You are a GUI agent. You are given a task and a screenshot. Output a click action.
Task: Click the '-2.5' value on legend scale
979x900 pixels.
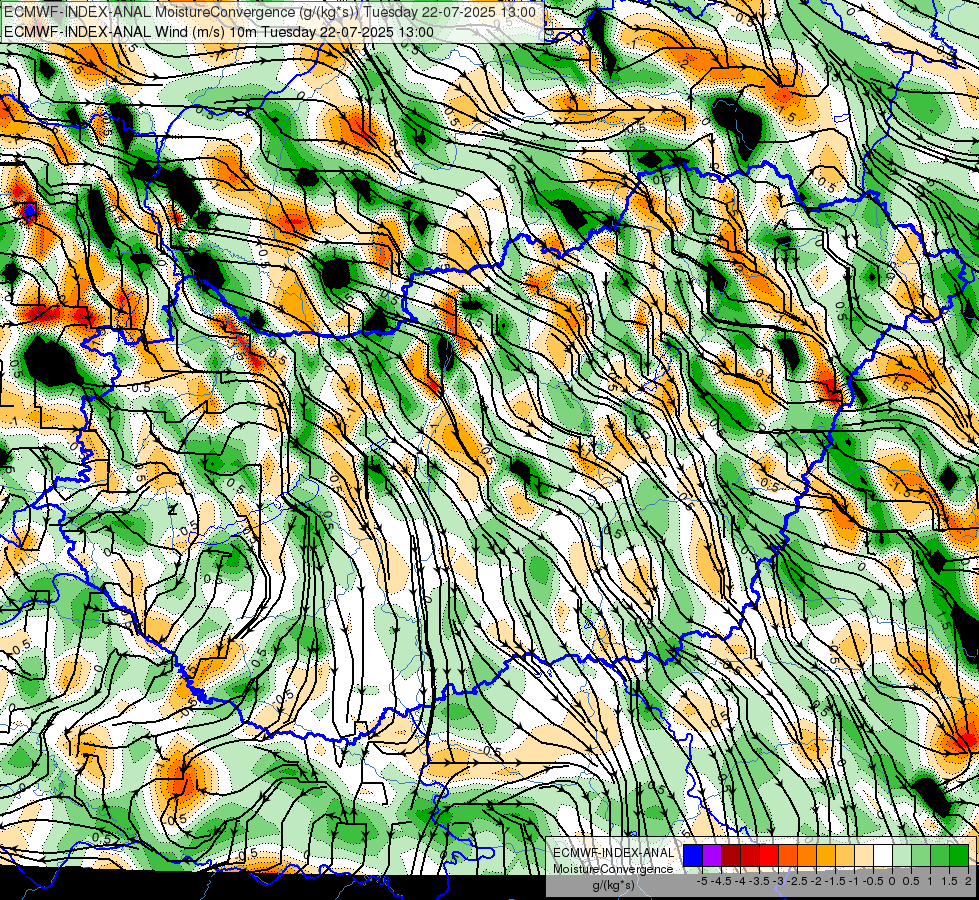(x=797, y=881)
